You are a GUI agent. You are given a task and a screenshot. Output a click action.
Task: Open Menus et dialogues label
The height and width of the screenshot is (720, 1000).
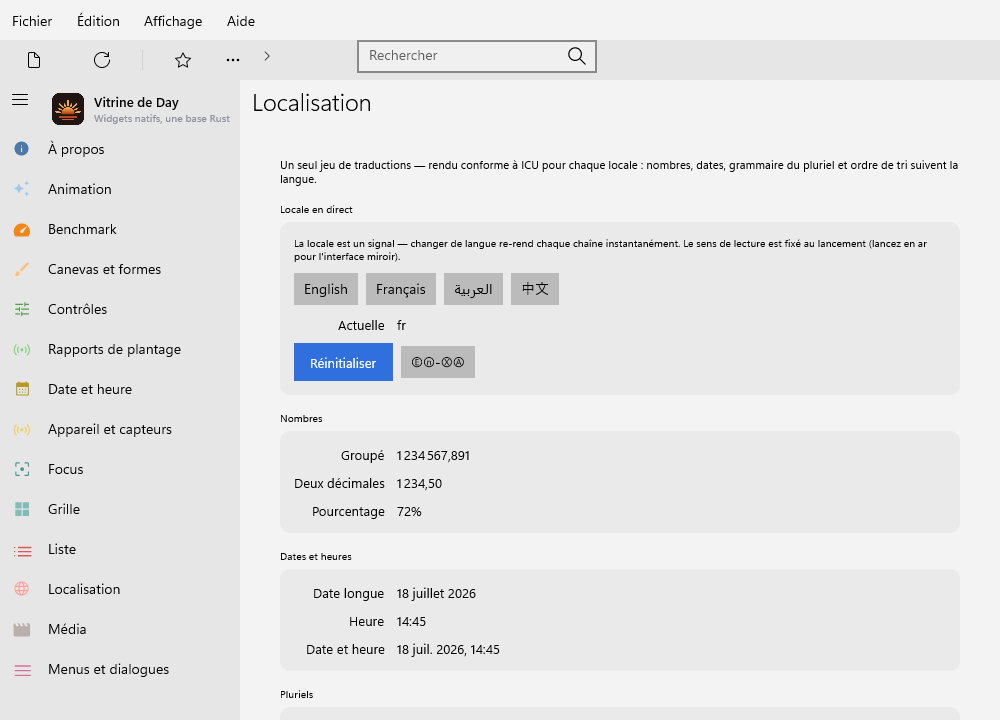pyautogui.click(x=108, y=670)
